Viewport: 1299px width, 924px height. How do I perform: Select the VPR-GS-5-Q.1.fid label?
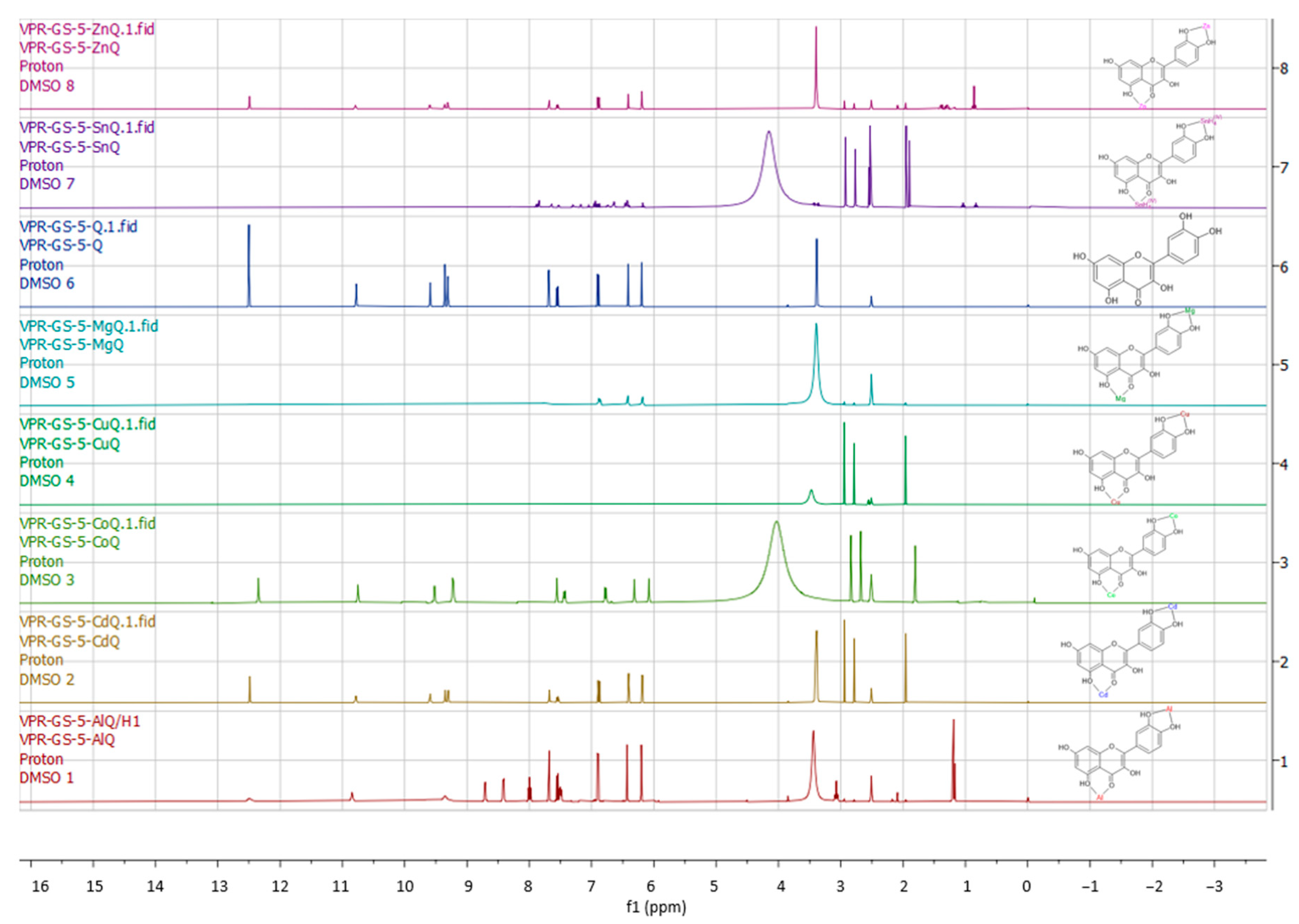[78, 226]
